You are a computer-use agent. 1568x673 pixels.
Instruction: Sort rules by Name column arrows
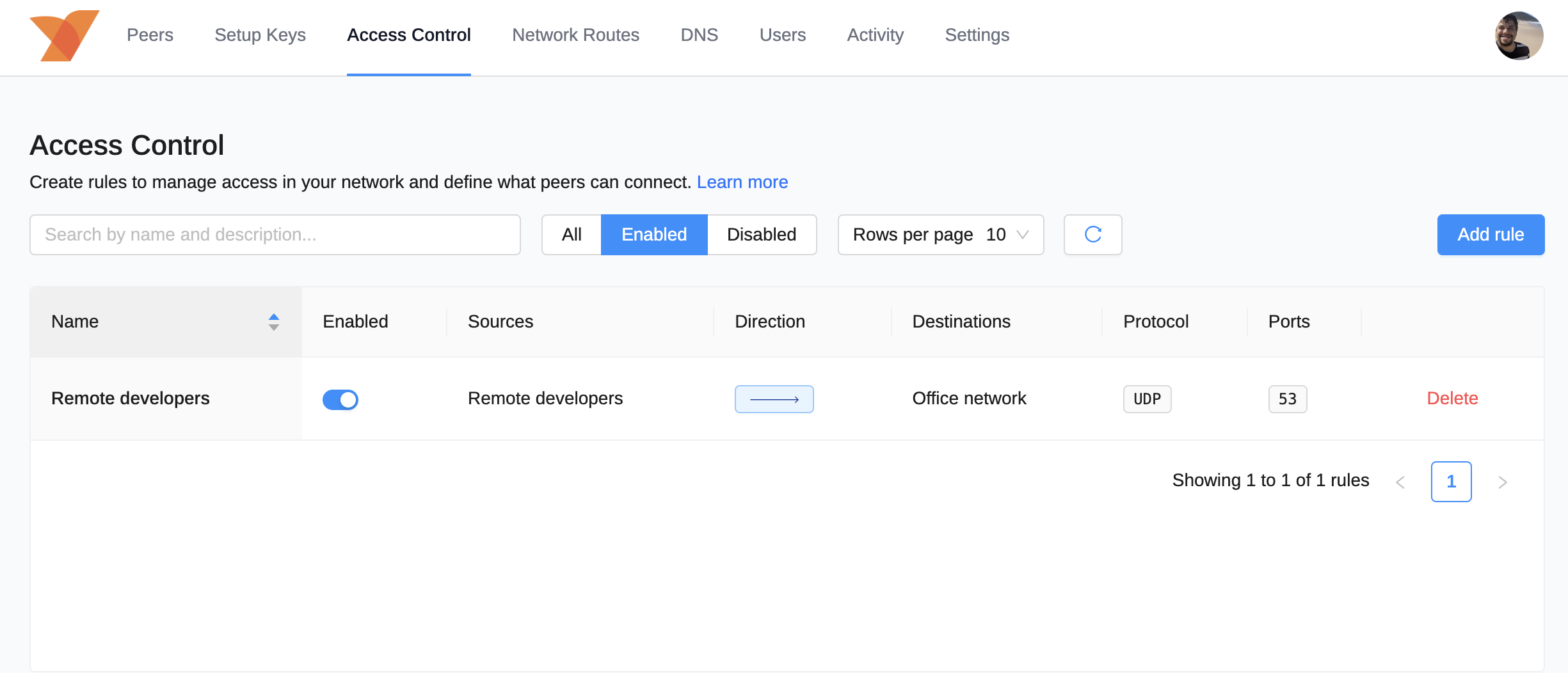pyautogui.click(x=273, y=322)
